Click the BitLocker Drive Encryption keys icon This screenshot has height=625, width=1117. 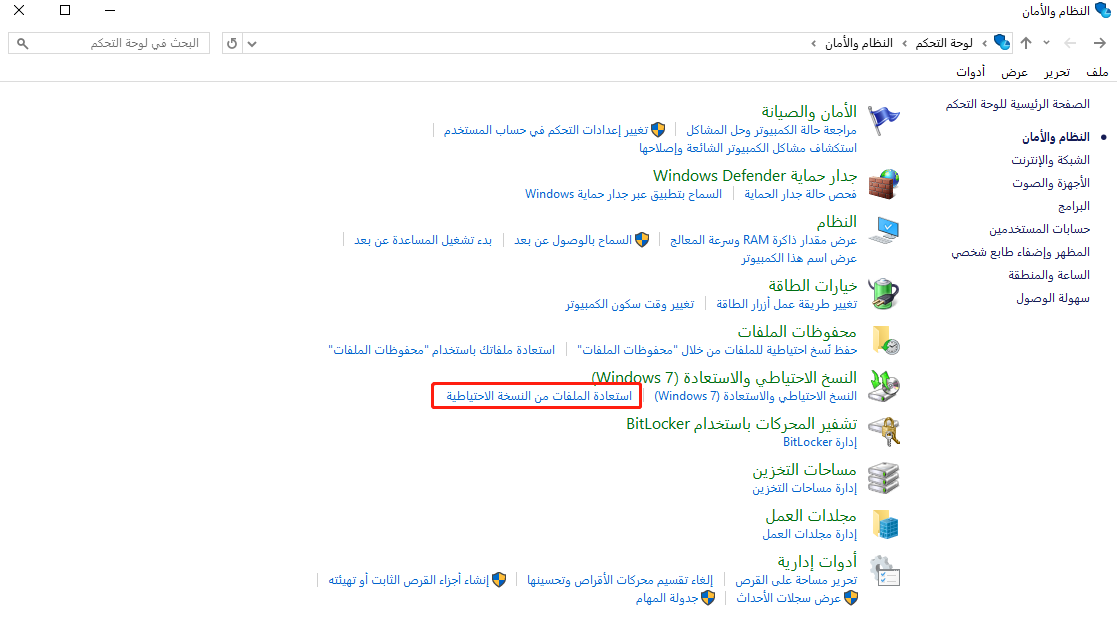click(884, 432)
